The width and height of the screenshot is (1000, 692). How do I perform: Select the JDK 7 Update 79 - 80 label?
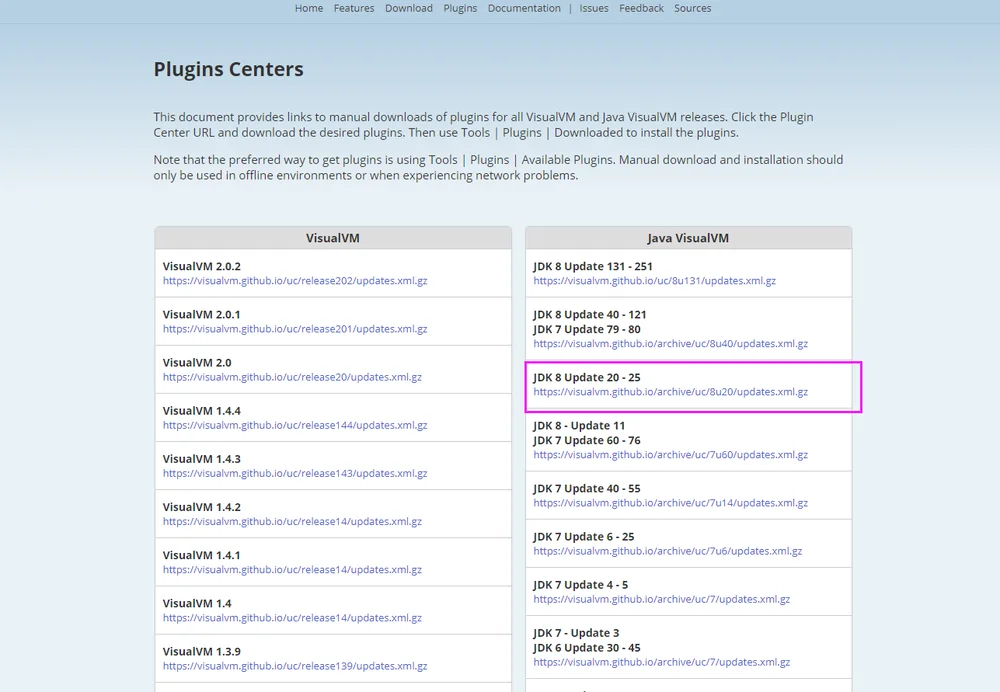587,329
